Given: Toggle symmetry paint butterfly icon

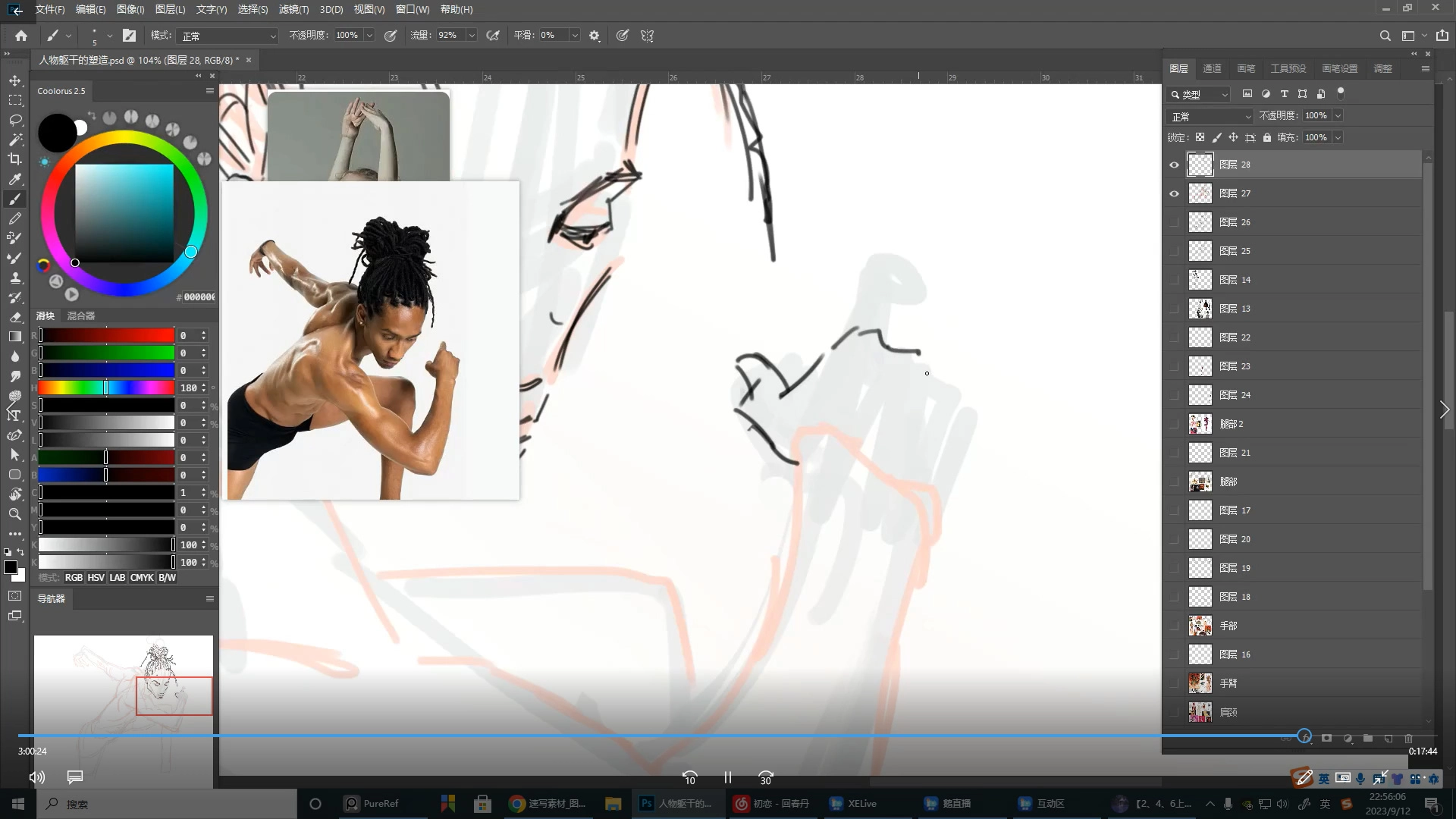Looking at the screenshot, I should [x=647, y=36].
